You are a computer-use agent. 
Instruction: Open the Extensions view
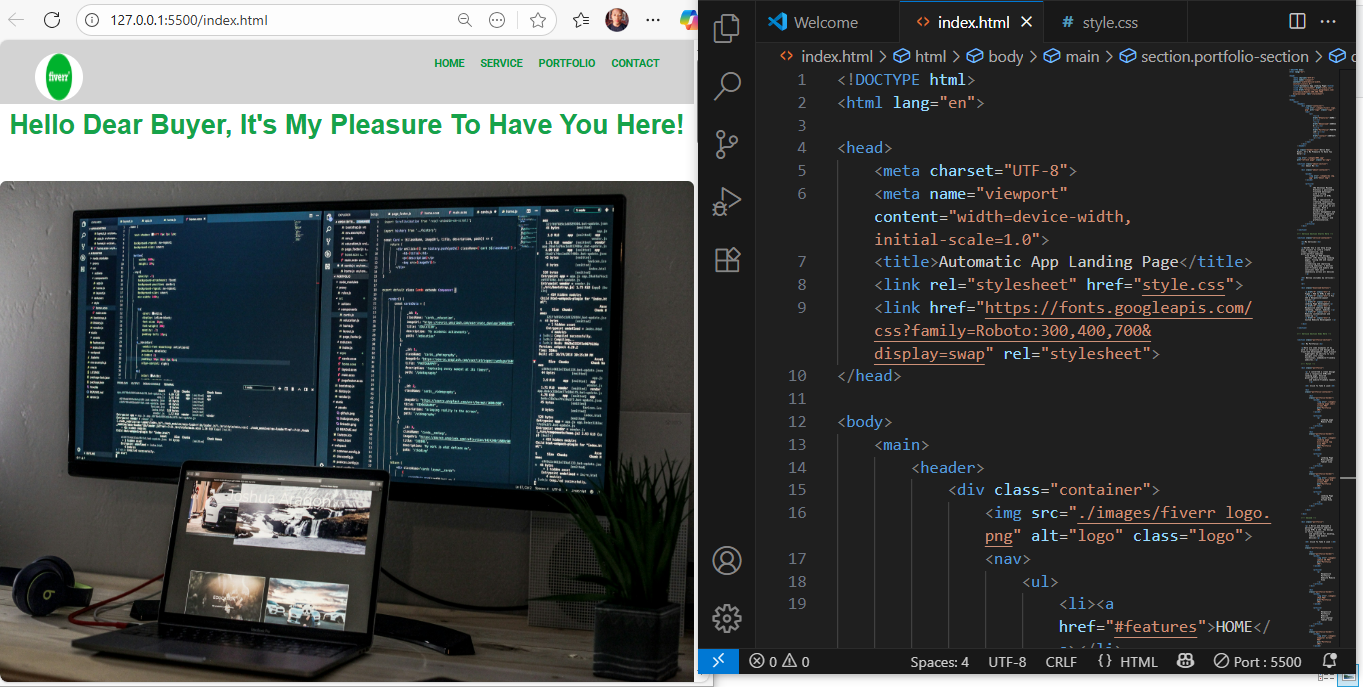pos(727,260)
